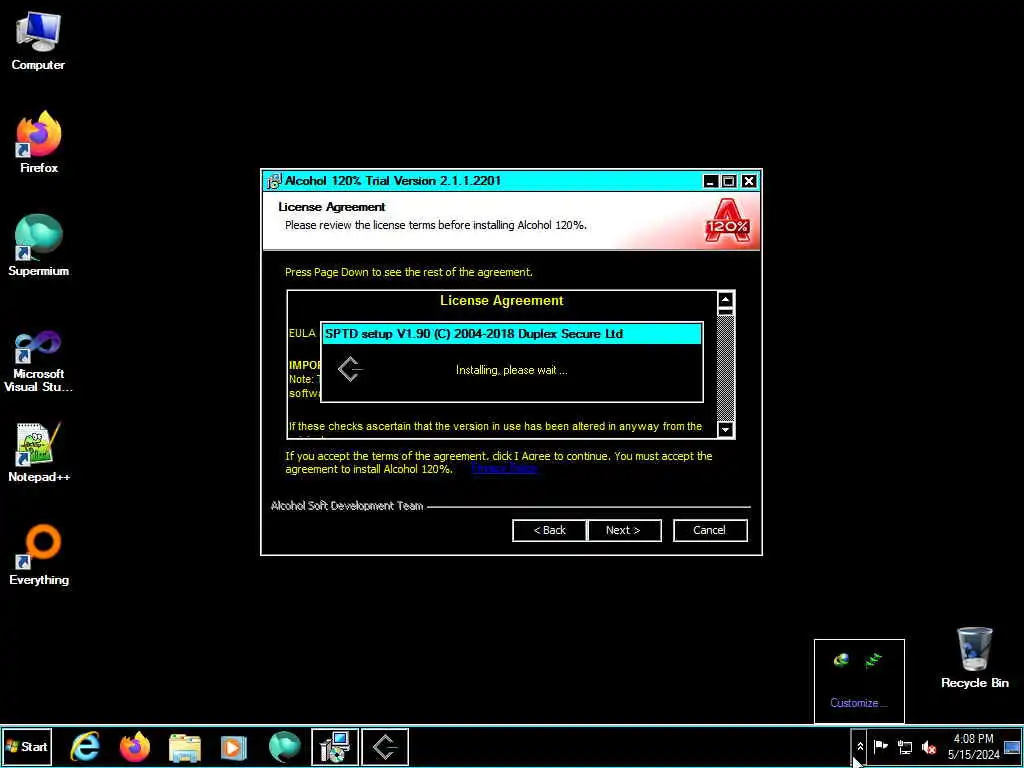Screen dimensions: 1024x768
Task: Open the Customize... tray link
Action: pyautogui.click(x=859, y=703)
